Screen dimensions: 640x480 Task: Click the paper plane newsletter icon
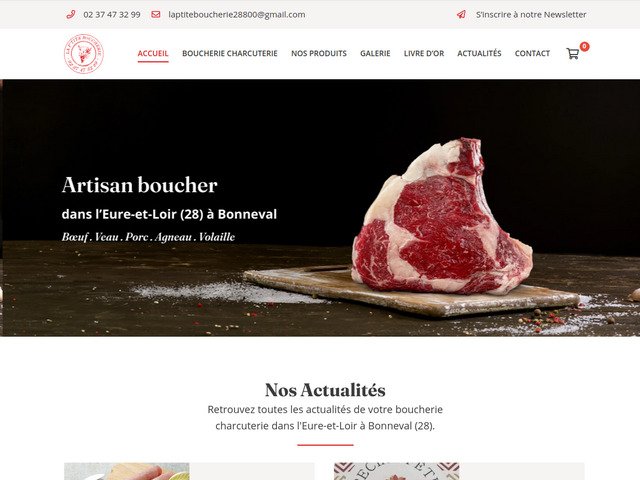[x=461, y=15]
